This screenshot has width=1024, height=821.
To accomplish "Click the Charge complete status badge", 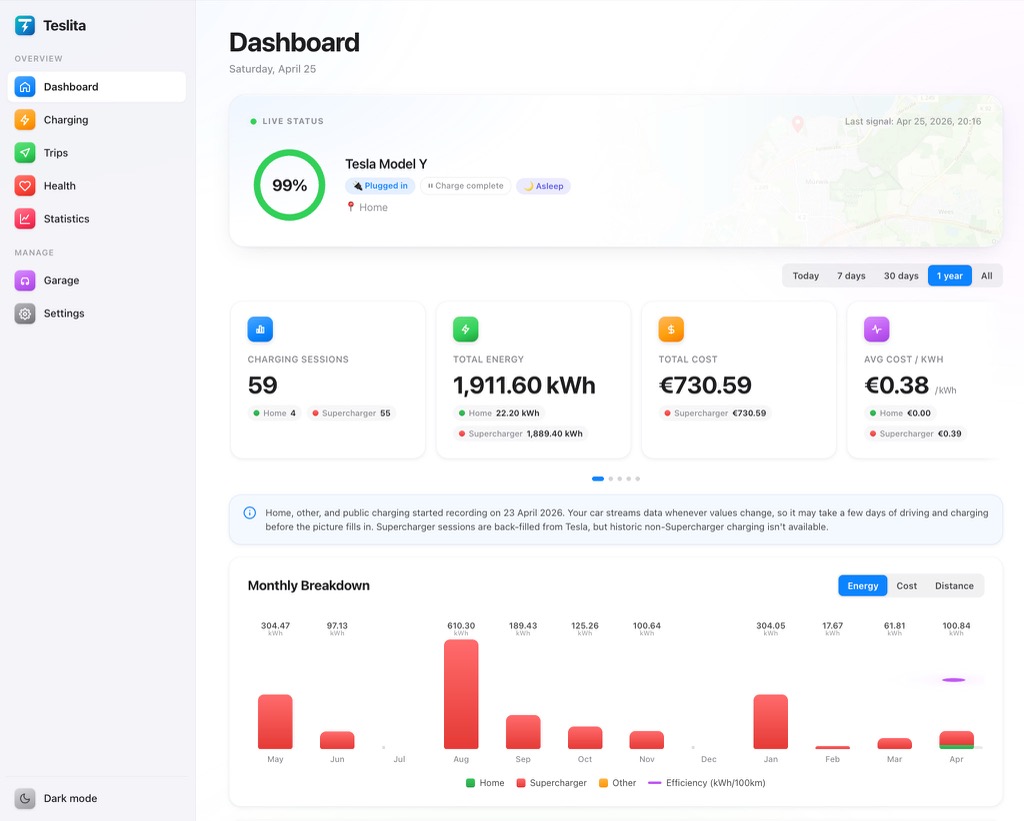I will (x=466, y=186).
